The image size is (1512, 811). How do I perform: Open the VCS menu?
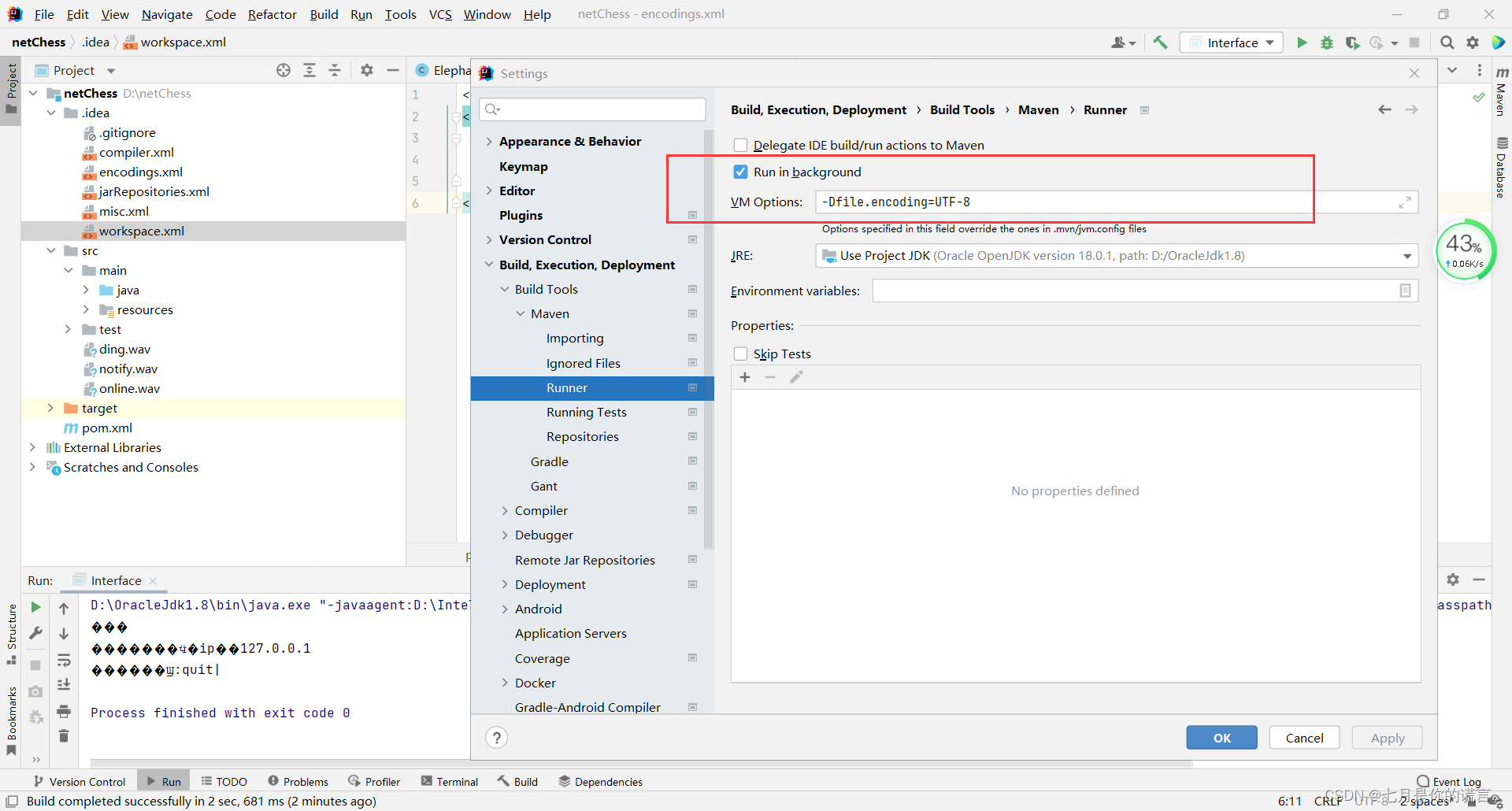[x=440, y=14]
